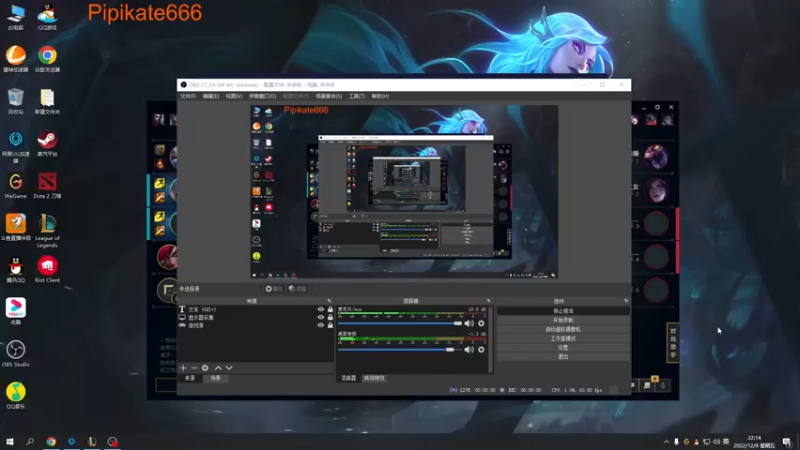Open the properties button above sources dock
800x450 pixels.
point(273,289)
